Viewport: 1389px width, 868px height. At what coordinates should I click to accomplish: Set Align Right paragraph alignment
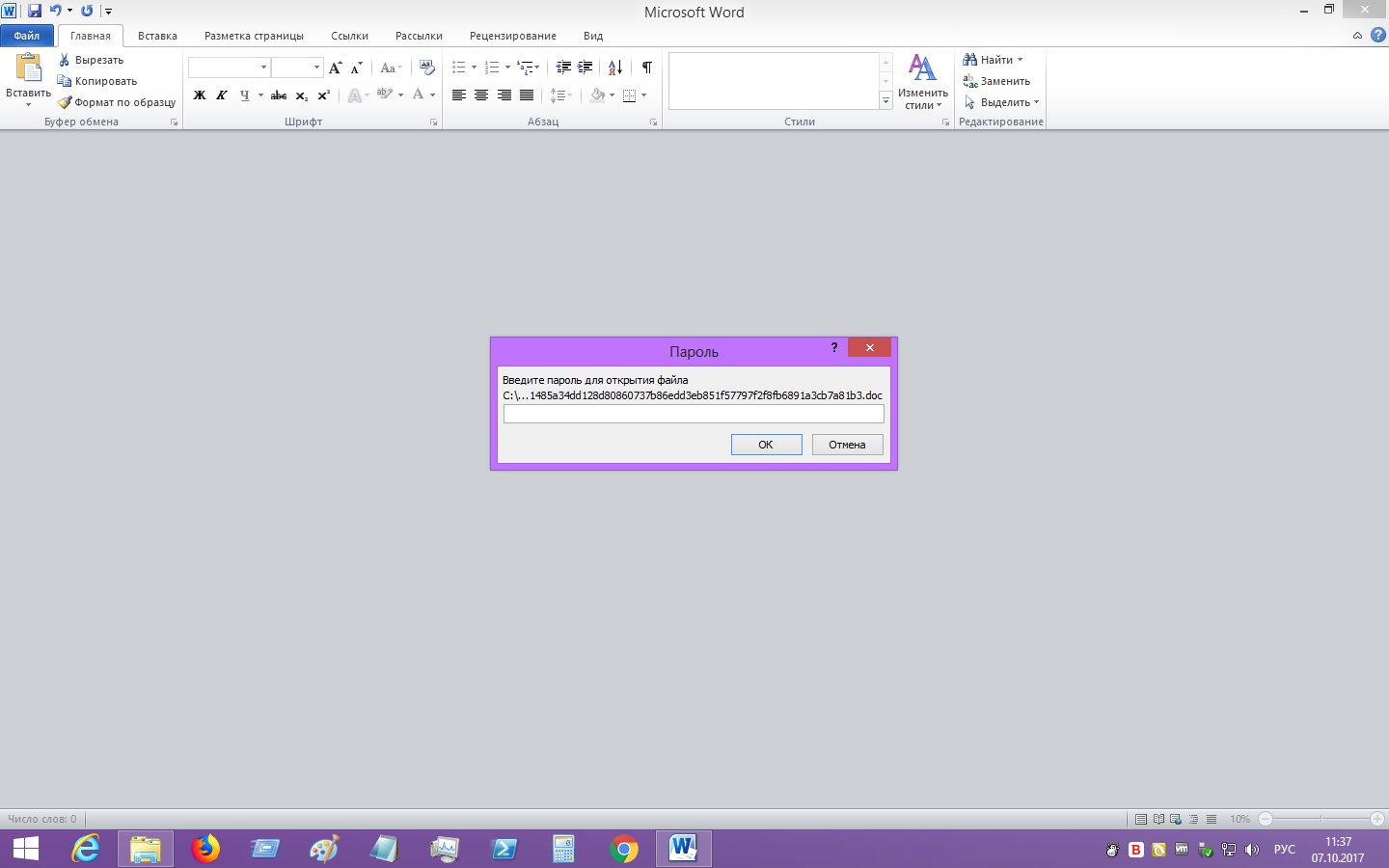click(504, 95)
